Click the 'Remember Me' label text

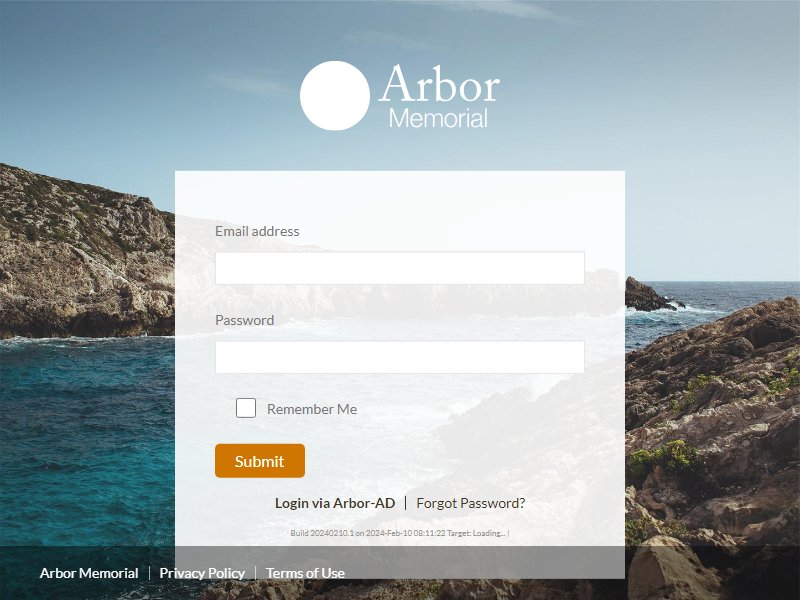(312, 409)
